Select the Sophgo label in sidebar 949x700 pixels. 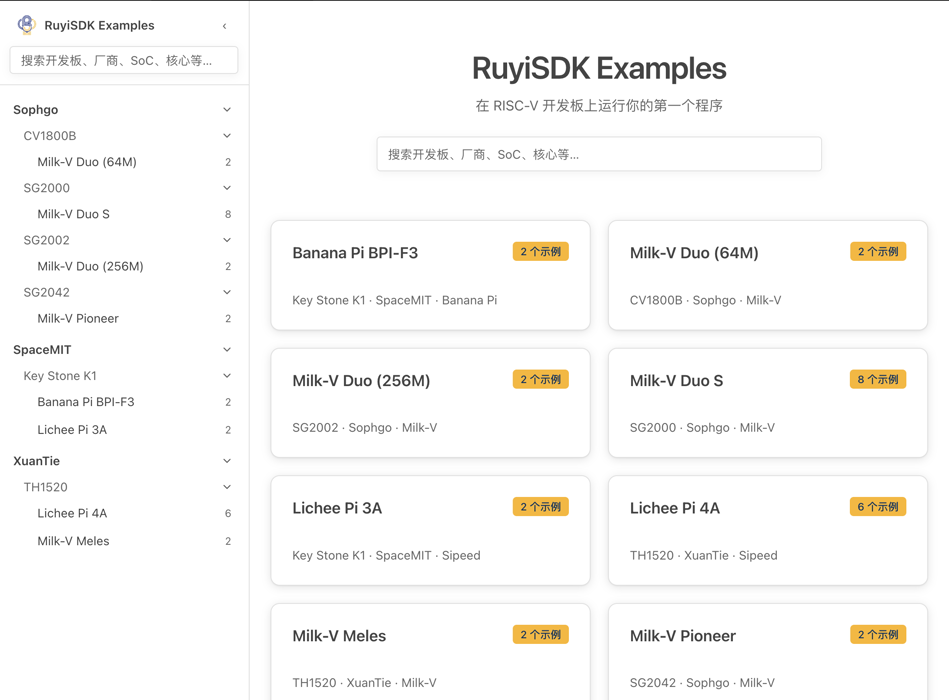(x=36, y=110)
